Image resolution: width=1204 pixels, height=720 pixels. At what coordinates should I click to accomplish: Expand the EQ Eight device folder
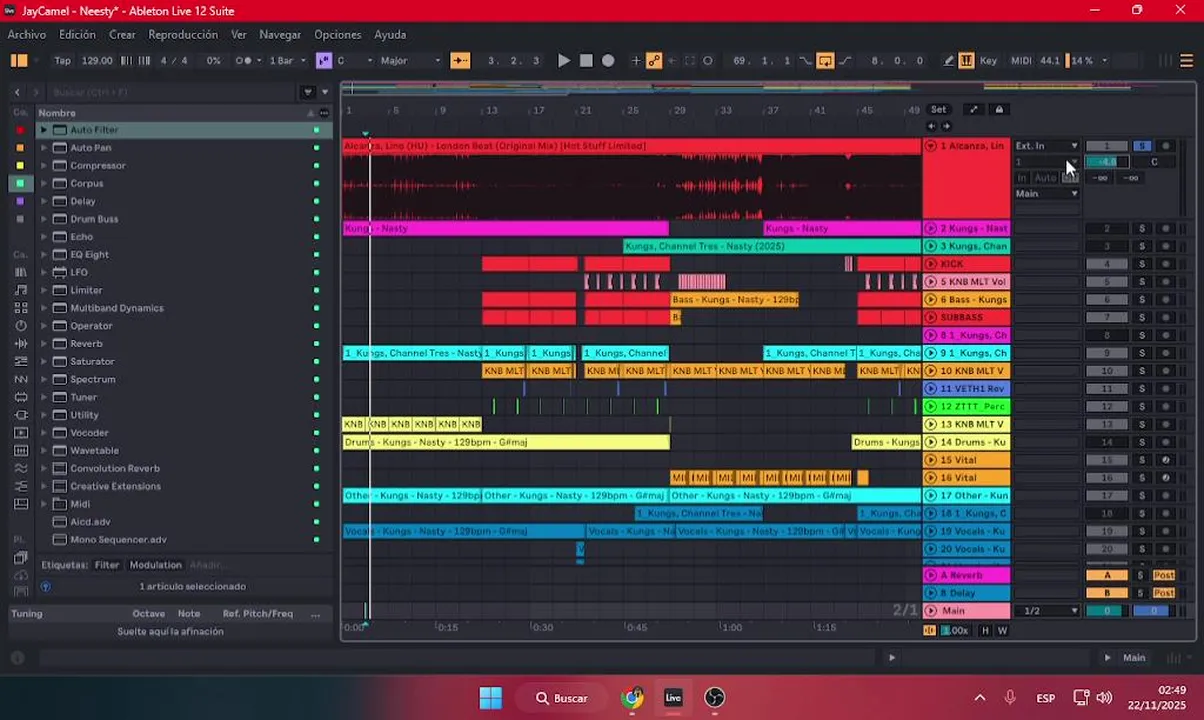click(43, 255)
